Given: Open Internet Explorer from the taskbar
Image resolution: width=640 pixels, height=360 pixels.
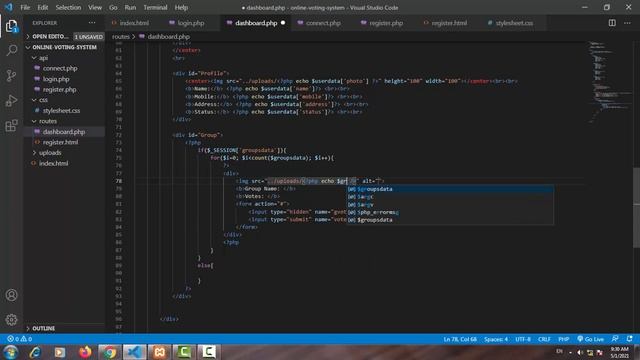Looking at the screenshot, I should click(36, 352).
